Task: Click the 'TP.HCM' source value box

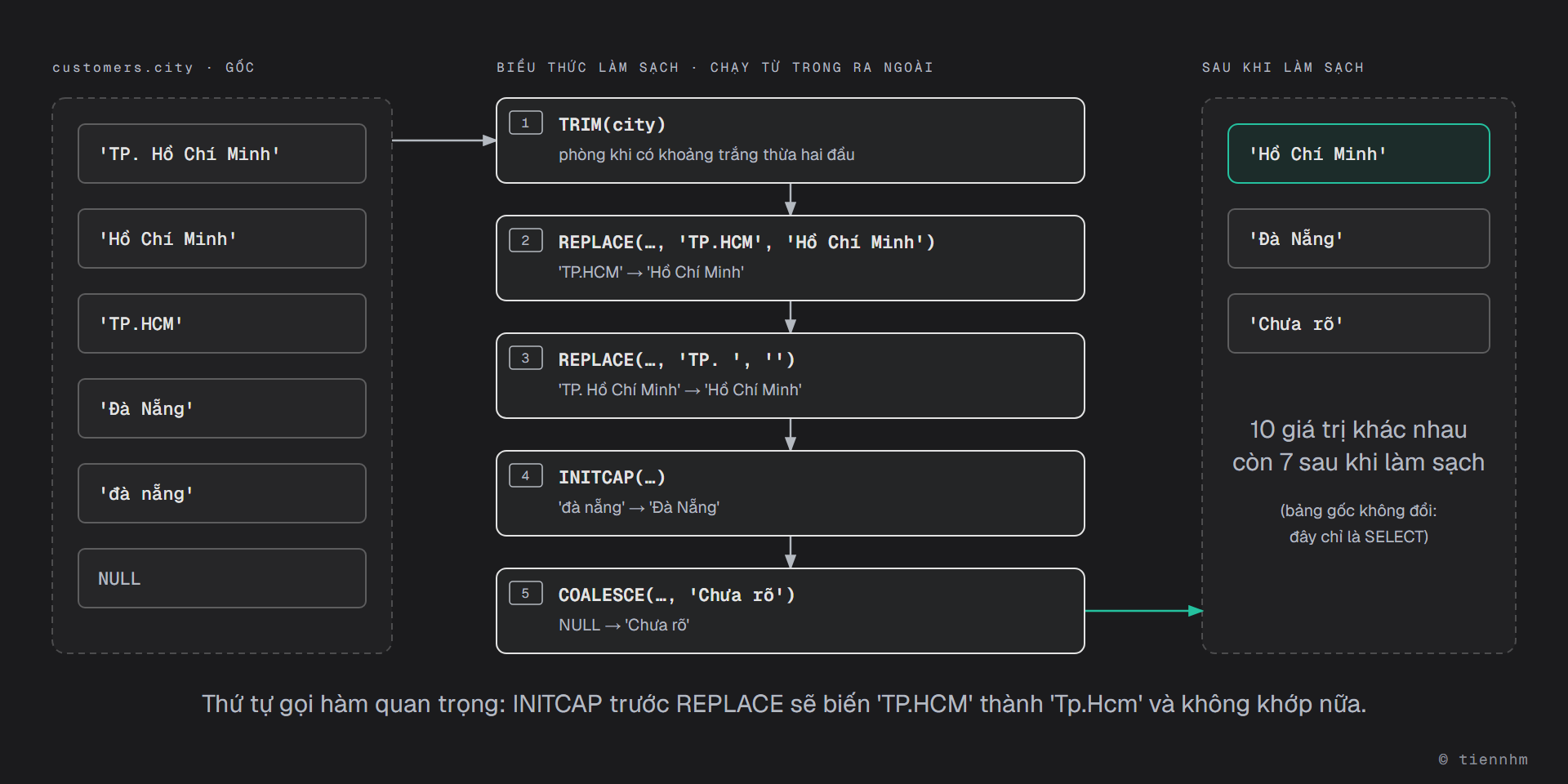Action: point(222,323)
